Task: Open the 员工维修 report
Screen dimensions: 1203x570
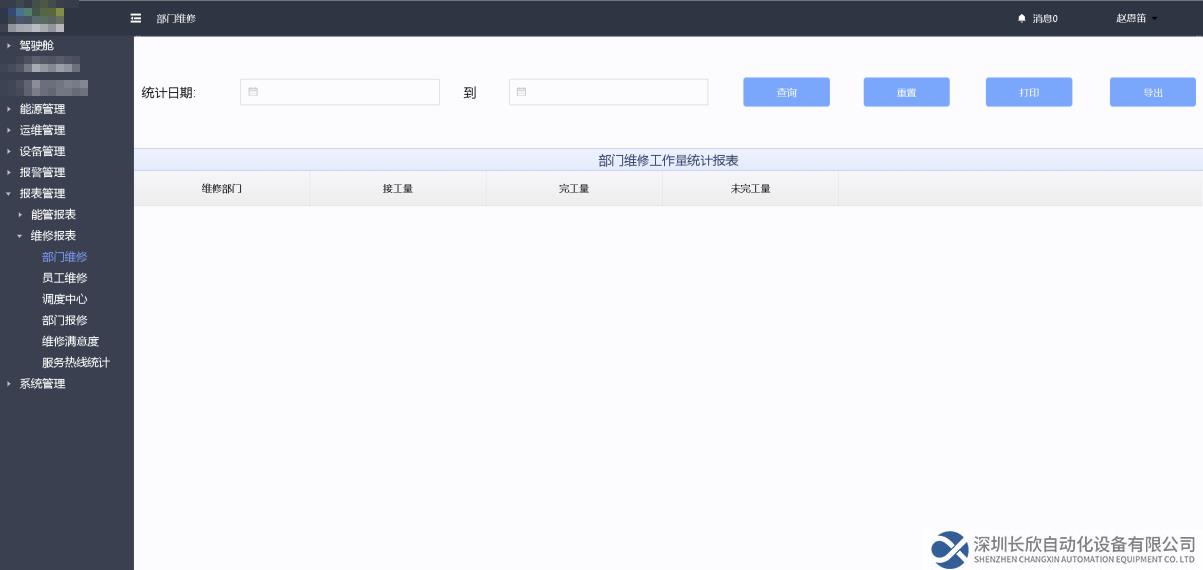Action: tap(64, 278)
